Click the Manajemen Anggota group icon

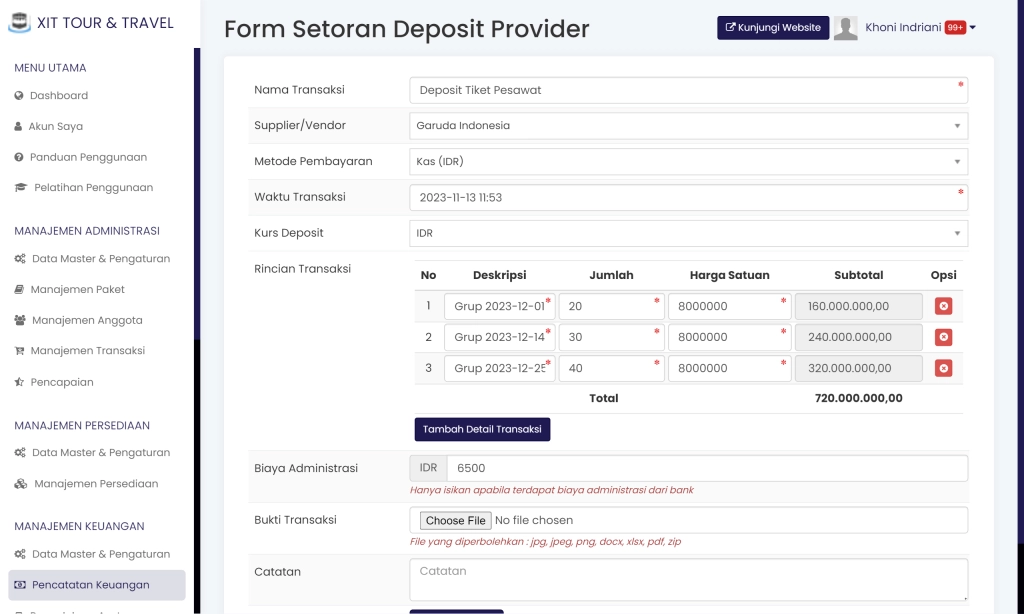pyautogui.click(x=18, y=320)
